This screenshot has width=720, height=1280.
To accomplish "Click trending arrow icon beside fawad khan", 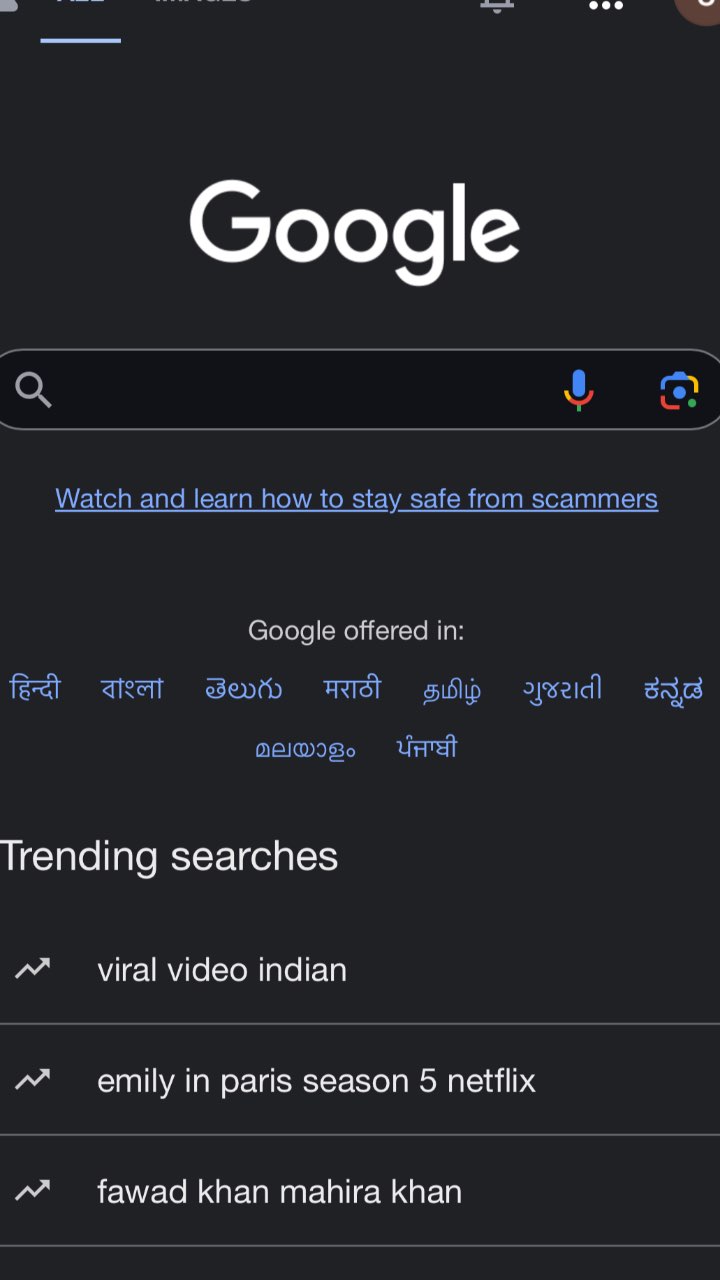I will 32,1191.
